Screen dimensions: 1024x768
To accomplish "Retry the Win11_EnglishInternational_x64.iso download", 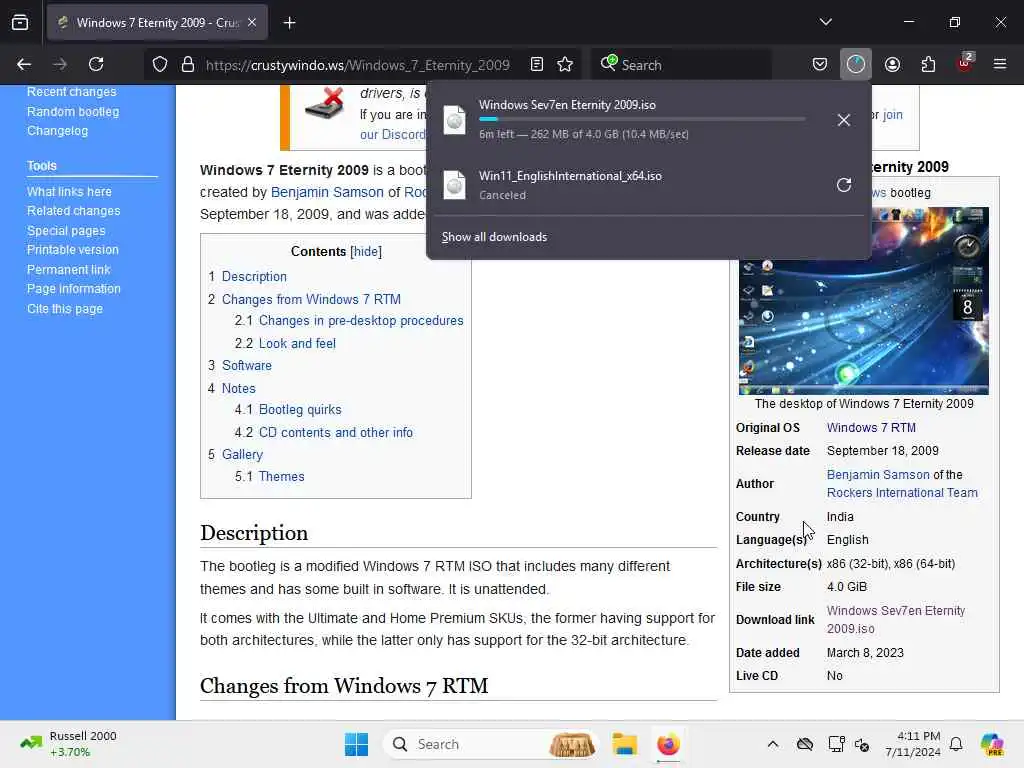I will (844, 185).
